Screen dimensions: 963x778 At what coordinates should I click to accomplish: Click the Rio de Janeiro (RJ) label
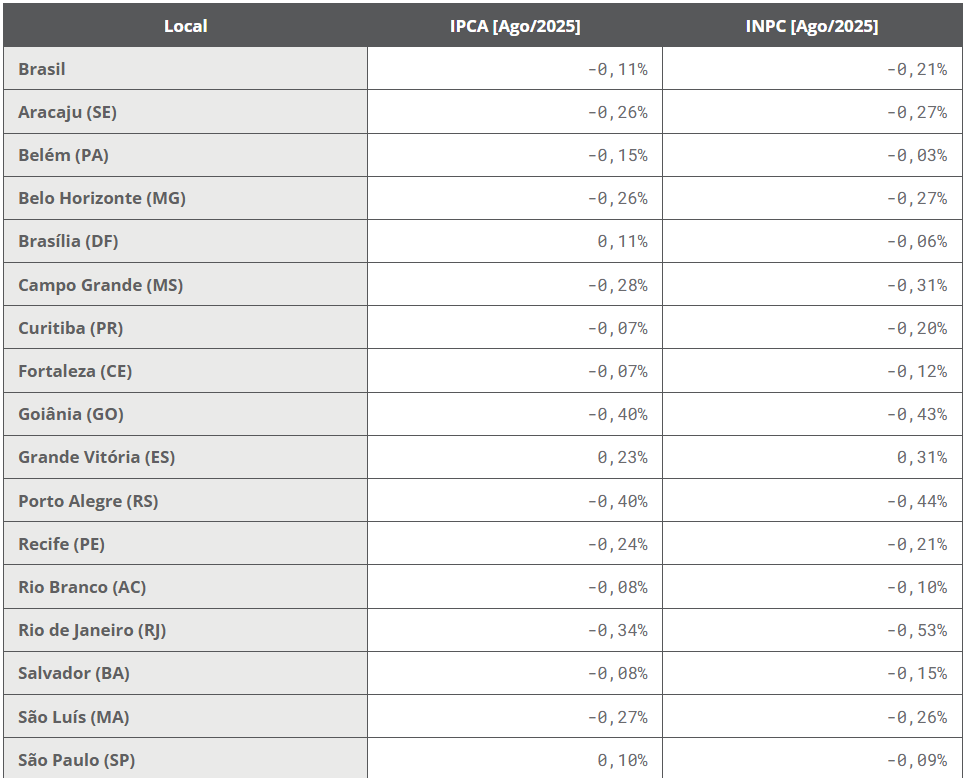point(92,630)
